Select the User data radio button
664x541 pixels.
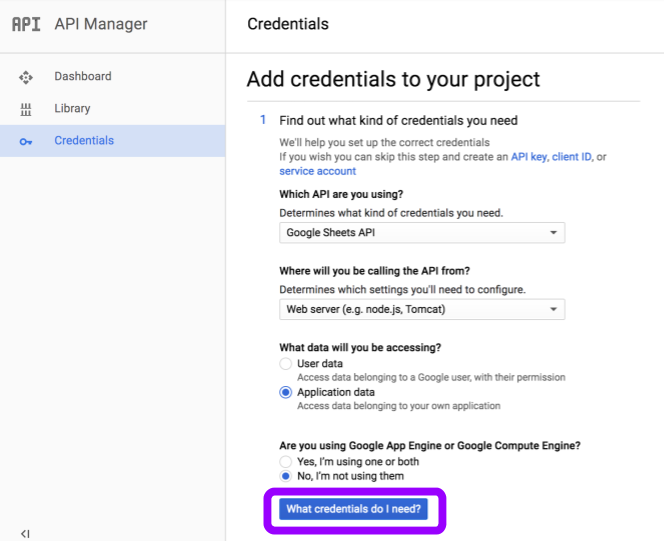[286, 364]
